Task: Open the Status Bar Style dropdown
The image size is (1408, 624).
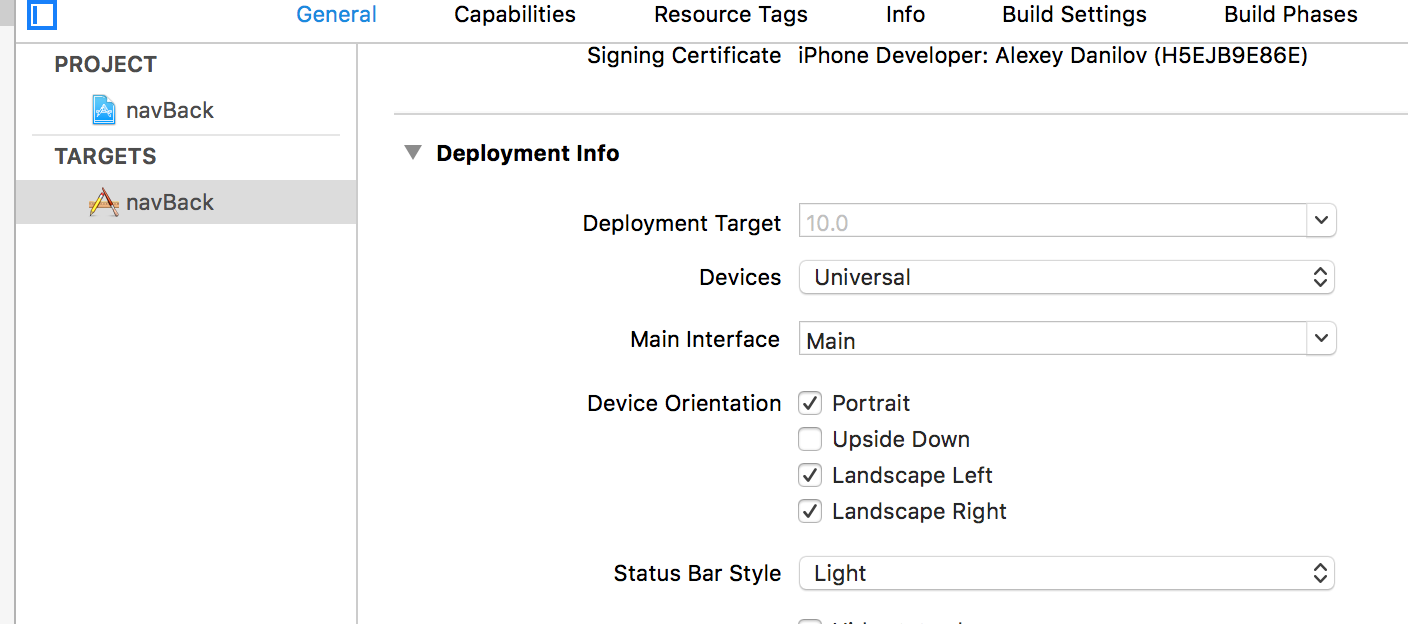Action: pyautogui.click(x=1322, y=573)
